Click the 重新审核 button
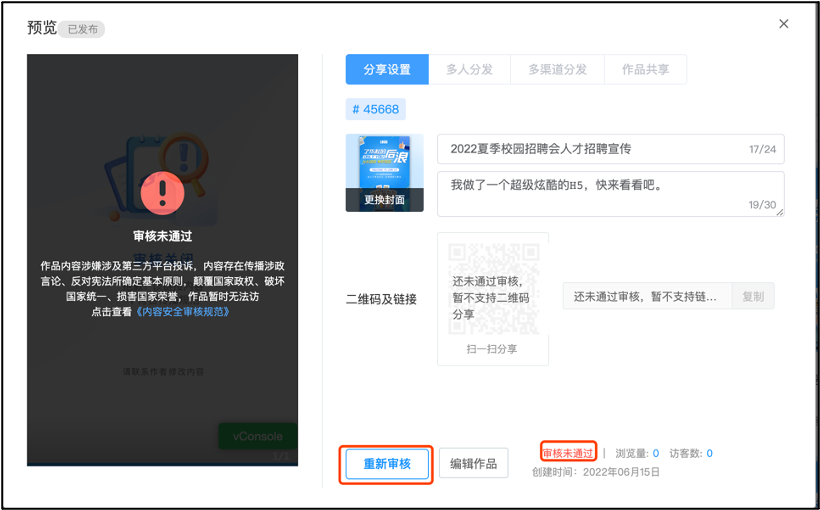The width and height of the screenshot is (820, 510). [387, 464]
